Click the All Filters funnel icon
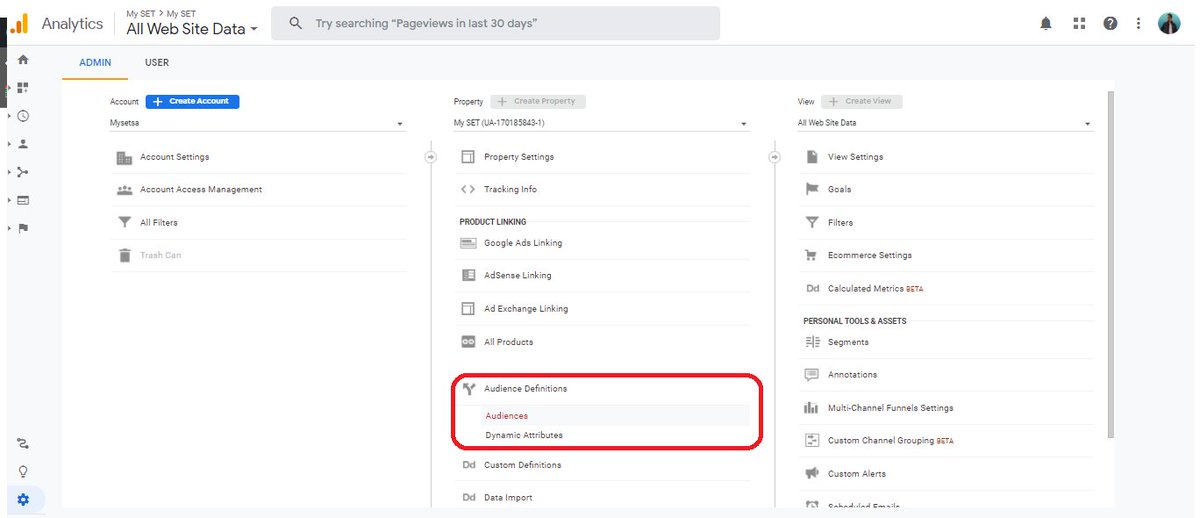The height and width of the screenshot is (518, 1200). pos(124,223)
